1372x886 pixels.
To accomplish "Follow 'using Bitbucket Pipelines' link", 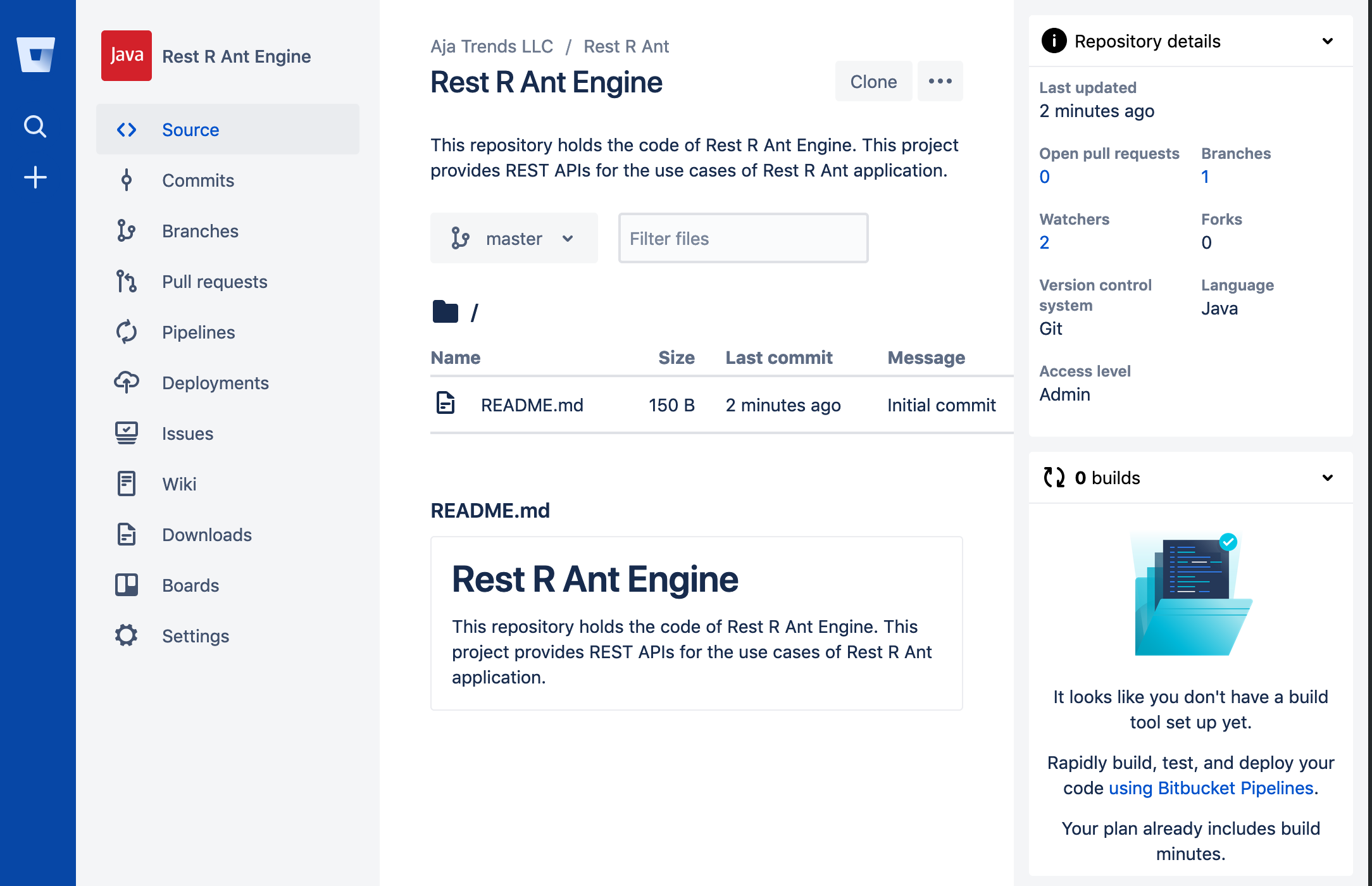I will click(1211, 788).
